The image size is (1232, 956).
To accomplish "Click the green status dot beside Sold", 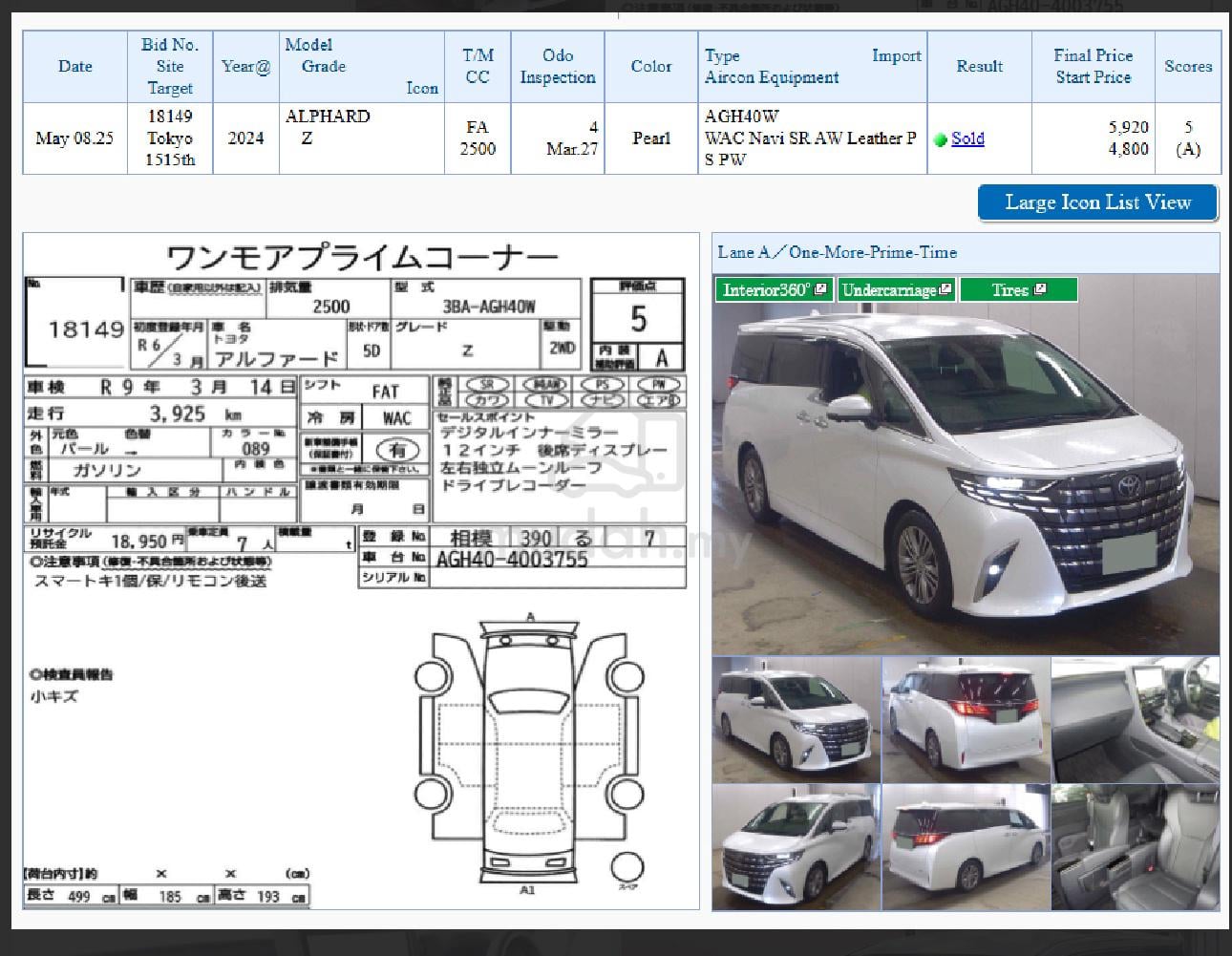I will (x=941, y=139).
